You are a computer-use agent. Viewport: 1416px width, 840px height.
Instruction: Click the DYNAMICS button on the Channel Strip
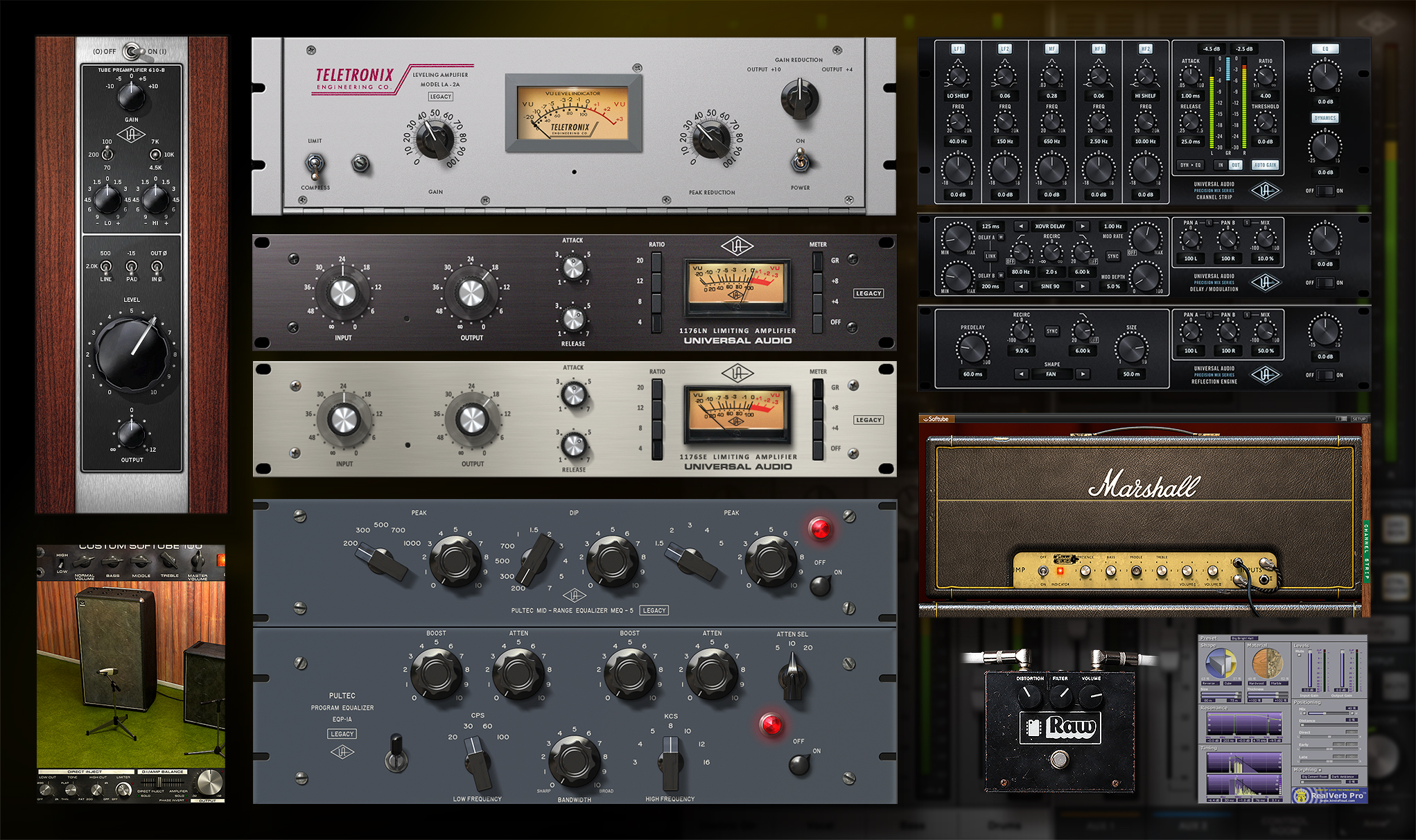click(1325, 117)
